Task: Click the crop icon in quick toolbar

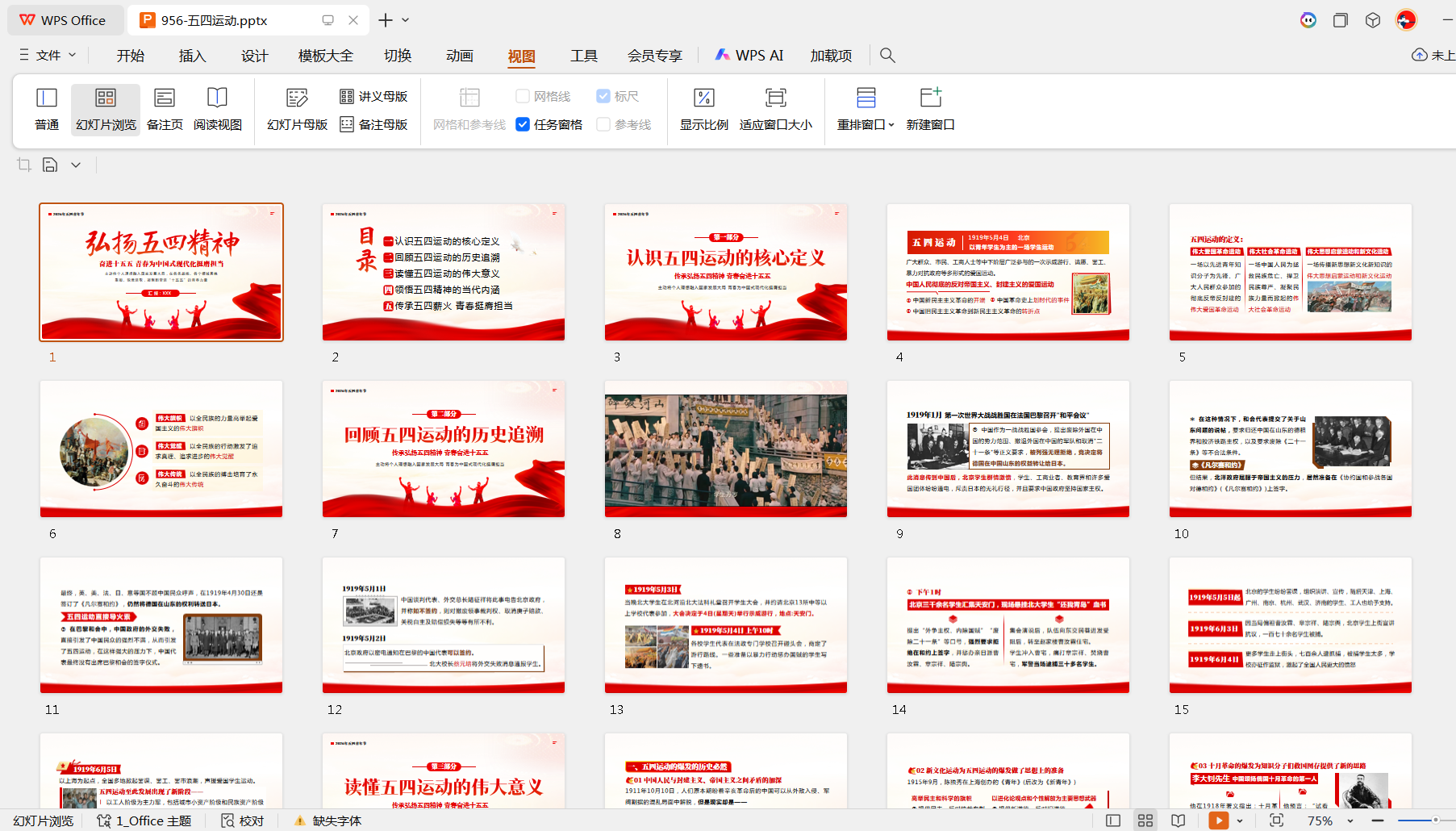Action: 24,165
